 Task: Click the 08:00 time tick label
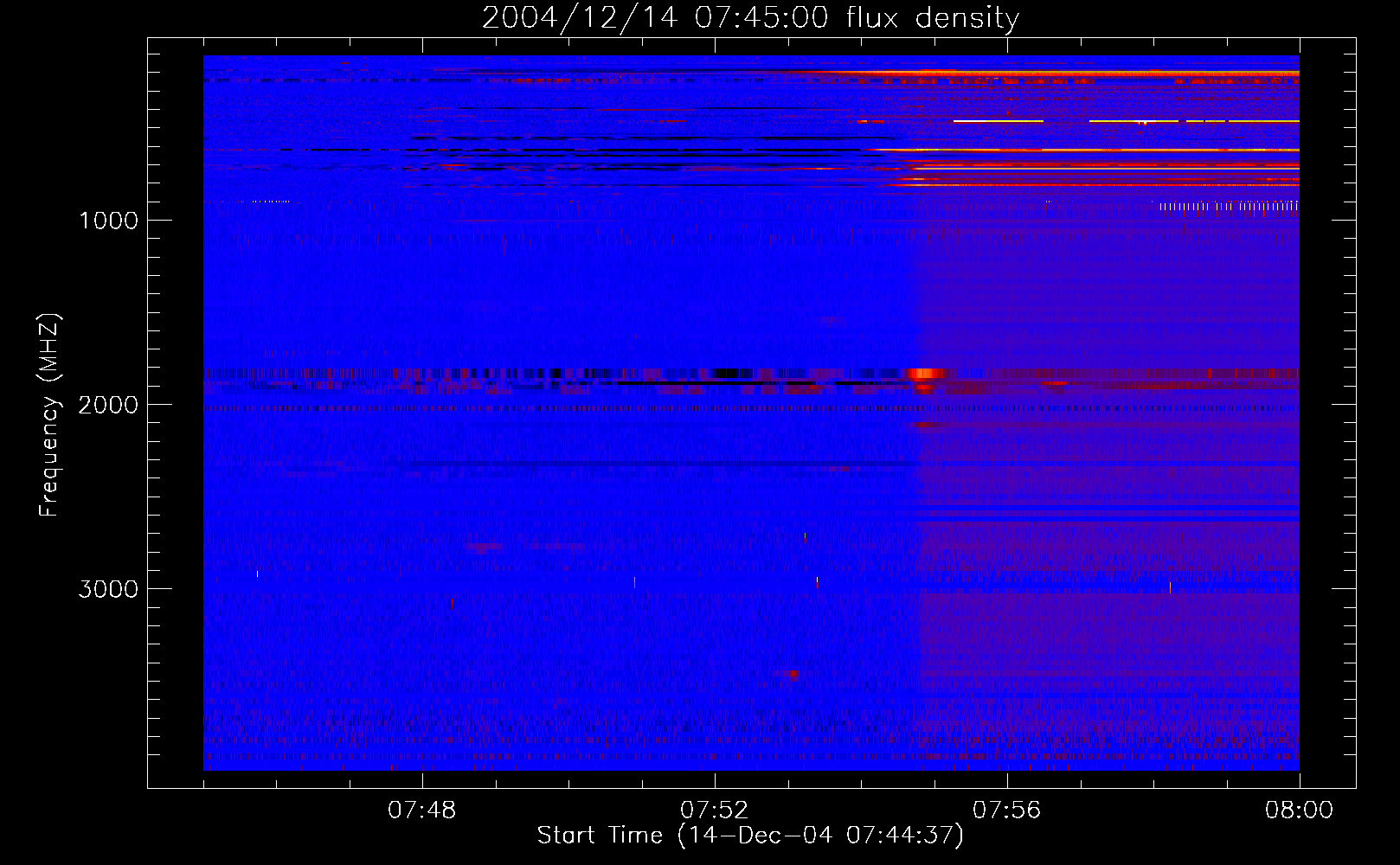coord(1299,811)
